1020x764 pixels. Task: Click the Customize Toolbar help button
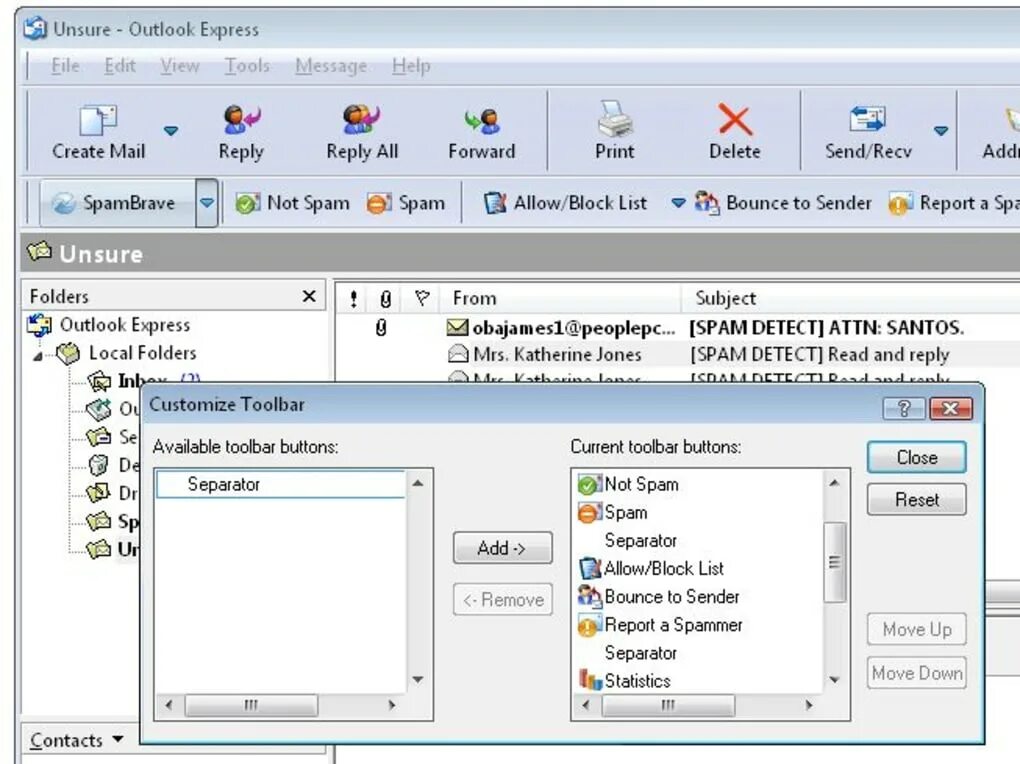pyautogui.click(x=904, y=409)
